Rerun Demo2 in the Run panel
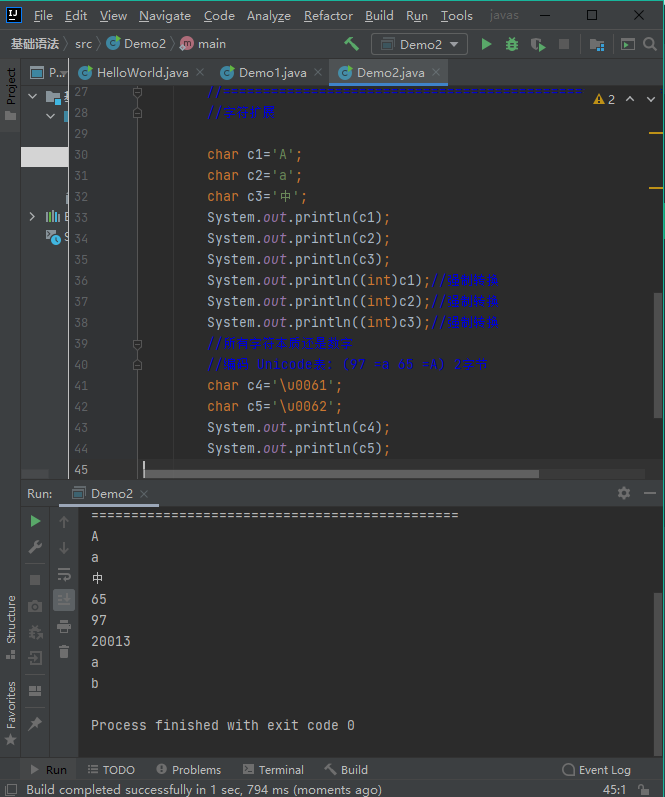 click(35, 521)
